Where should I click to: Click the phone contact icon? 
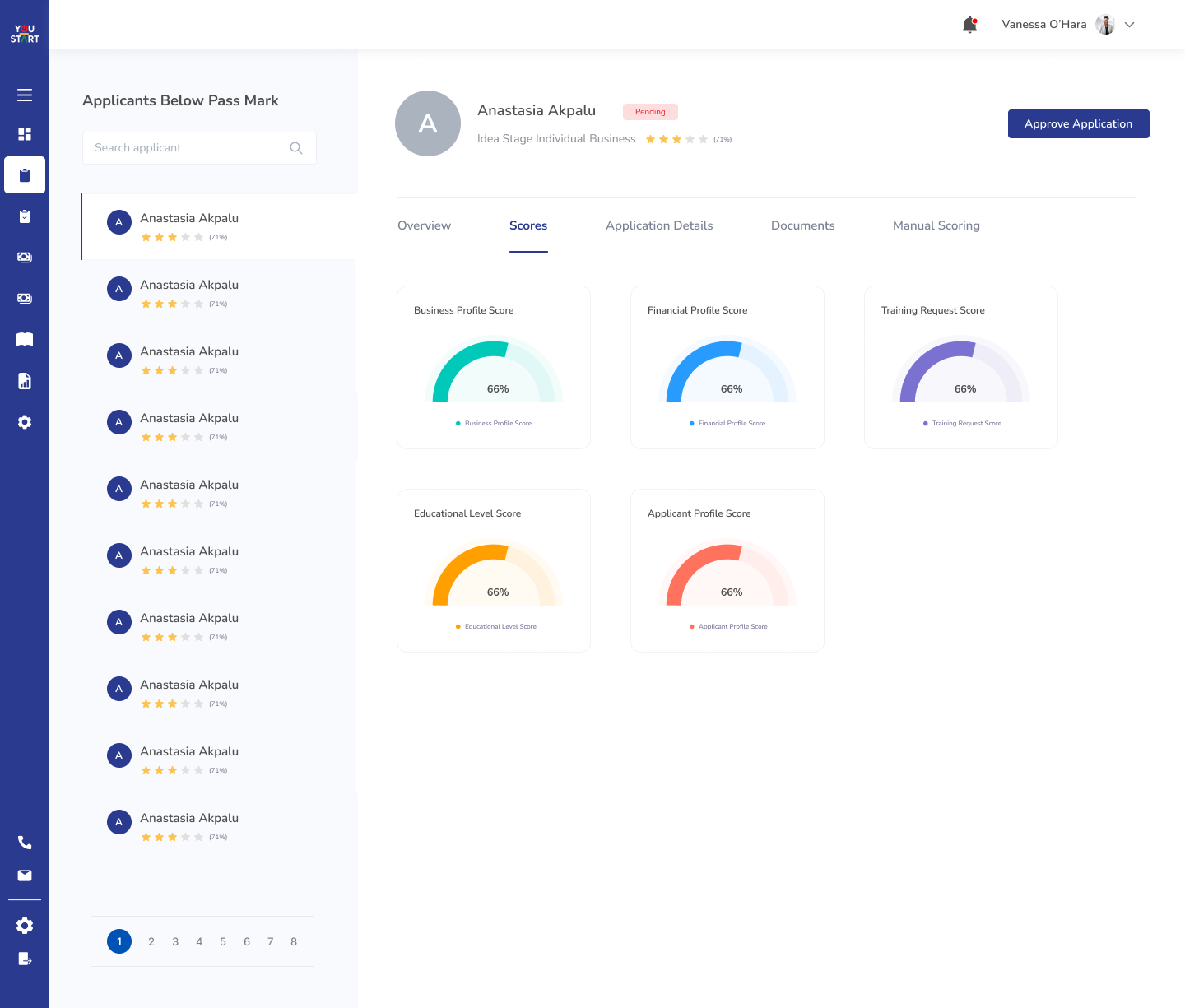pyautogui.click(x=25, y=843)
